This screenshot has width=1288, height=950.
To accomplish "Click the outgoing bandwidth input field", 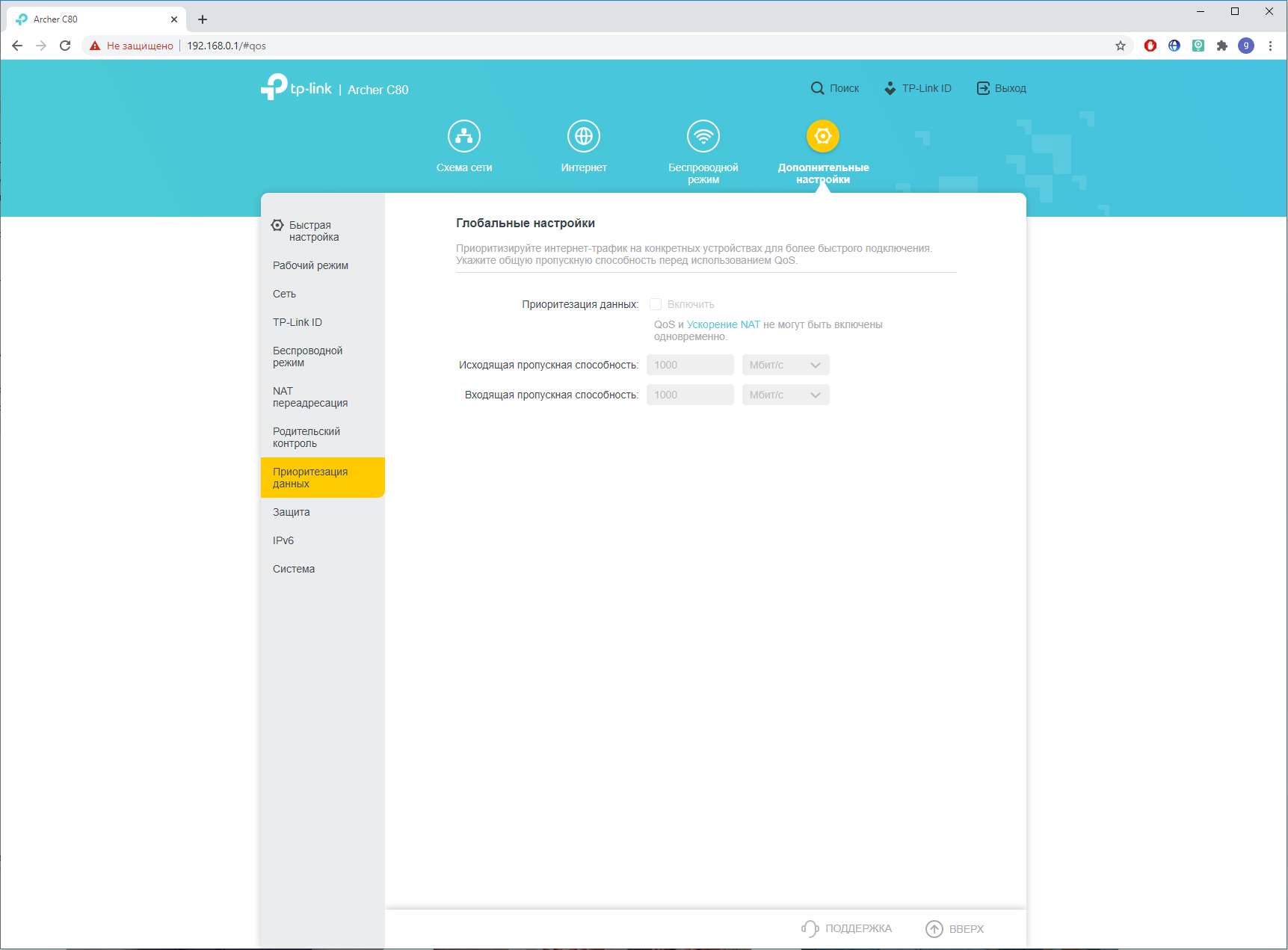I will 689,365.
